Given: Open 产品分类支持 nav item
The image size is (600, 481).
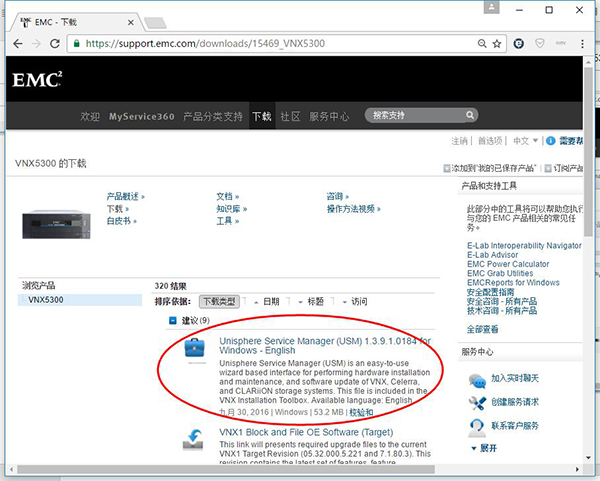Looking at the screenshot, I should tap(213, 116).
